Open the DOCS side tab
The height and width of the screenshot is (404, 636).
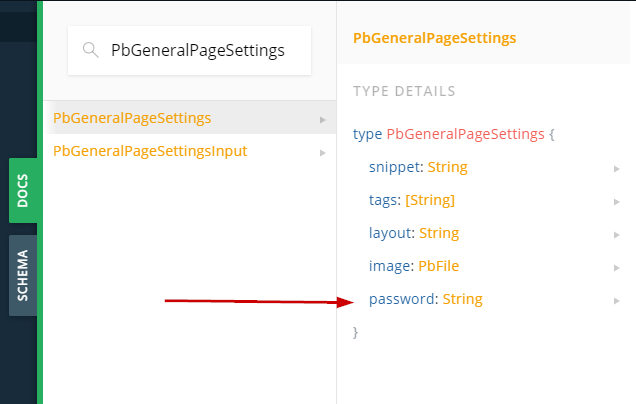click(x=23, y=190)
